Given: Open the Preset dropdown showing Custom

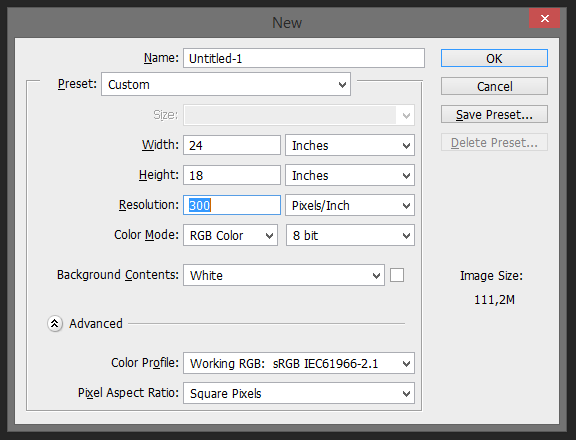Looking at the screenshot, I should (x=226, y=84).
